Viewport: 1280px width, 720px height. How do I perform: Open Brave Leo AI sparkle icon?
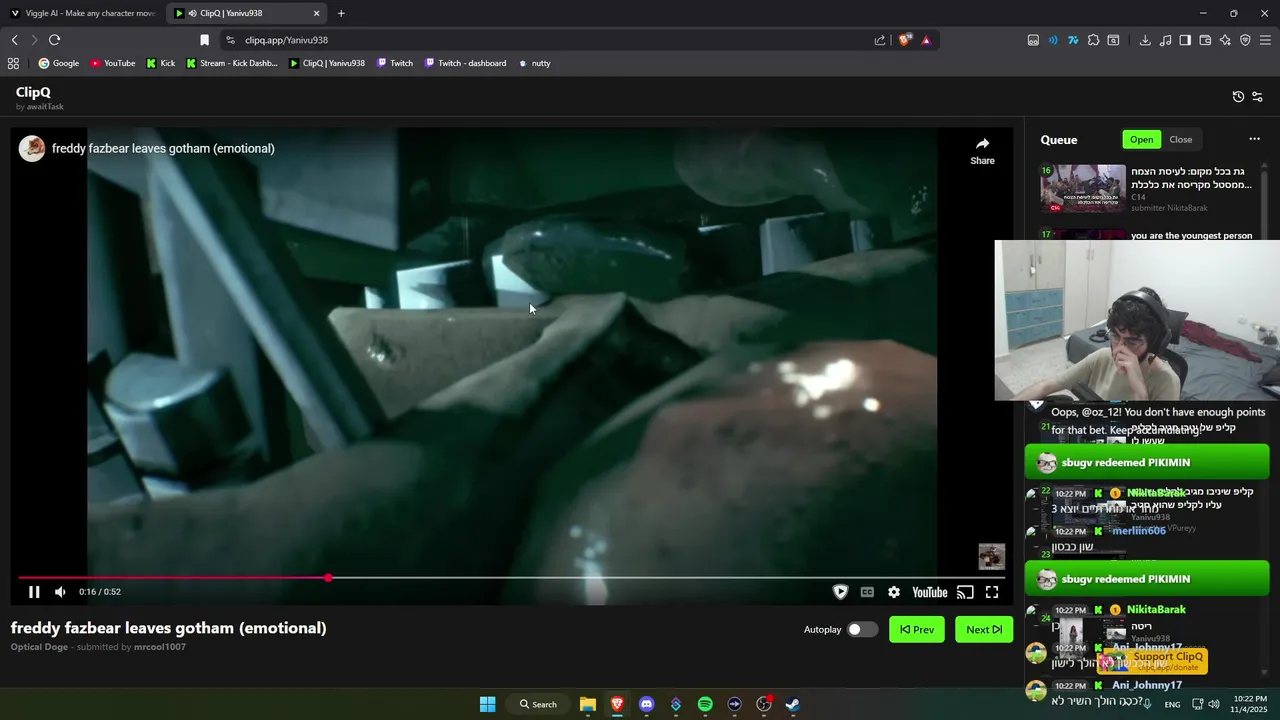point(1225,40)
